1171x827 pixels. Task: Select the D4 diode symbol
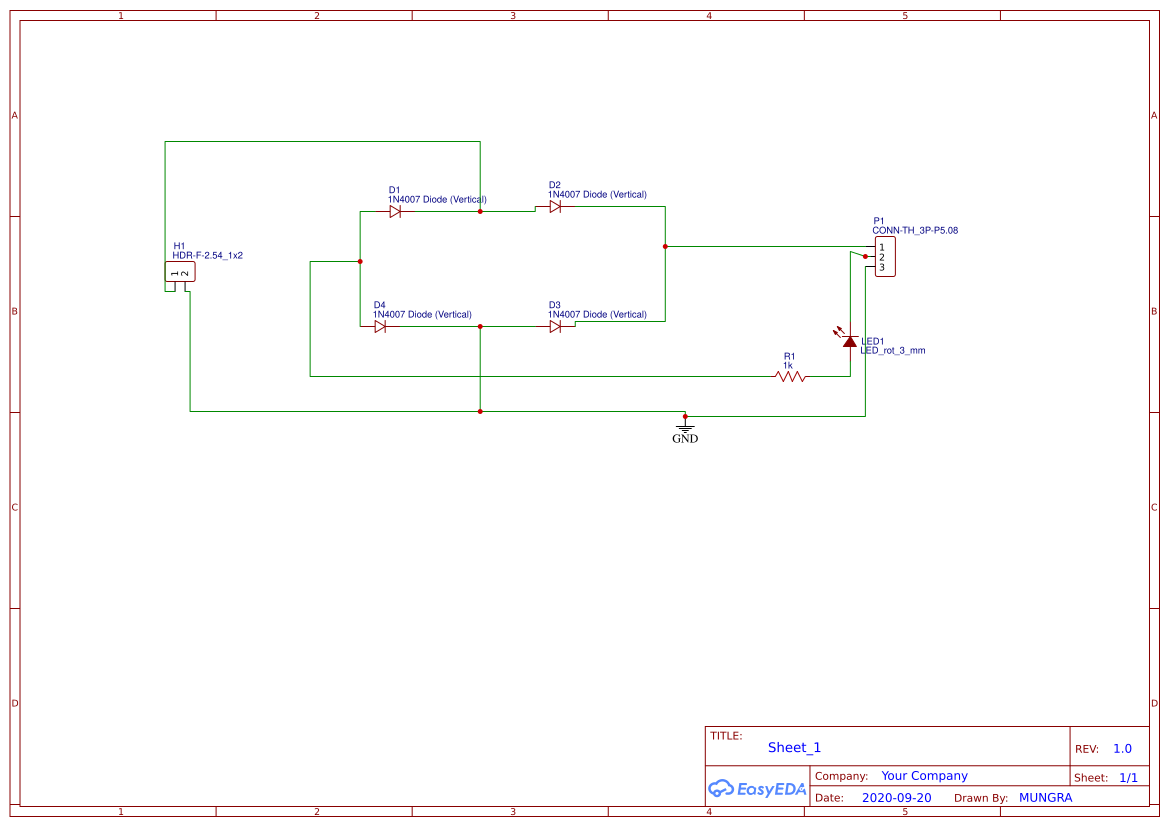[381, 325]
